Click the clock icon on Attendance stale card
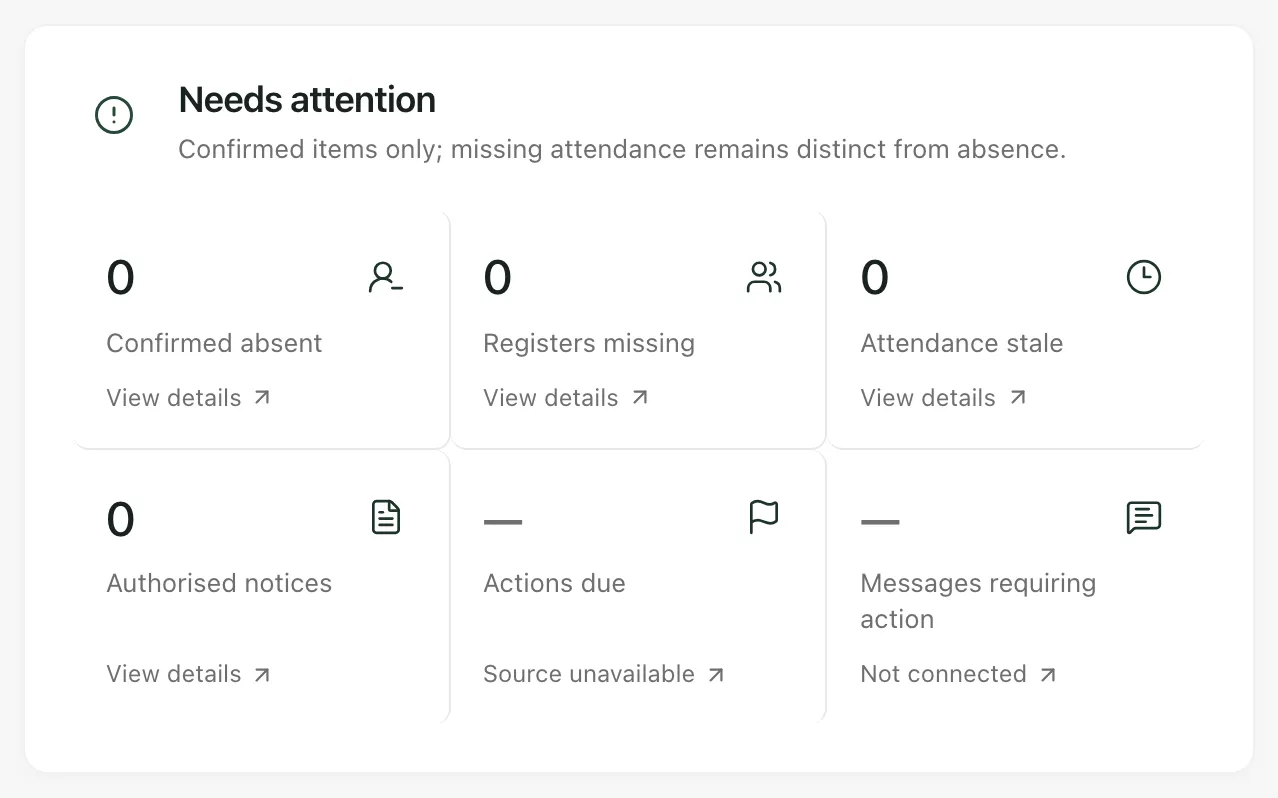Screen dimensions: 1278x798 pyautogui.click(x=1143, y=277)
